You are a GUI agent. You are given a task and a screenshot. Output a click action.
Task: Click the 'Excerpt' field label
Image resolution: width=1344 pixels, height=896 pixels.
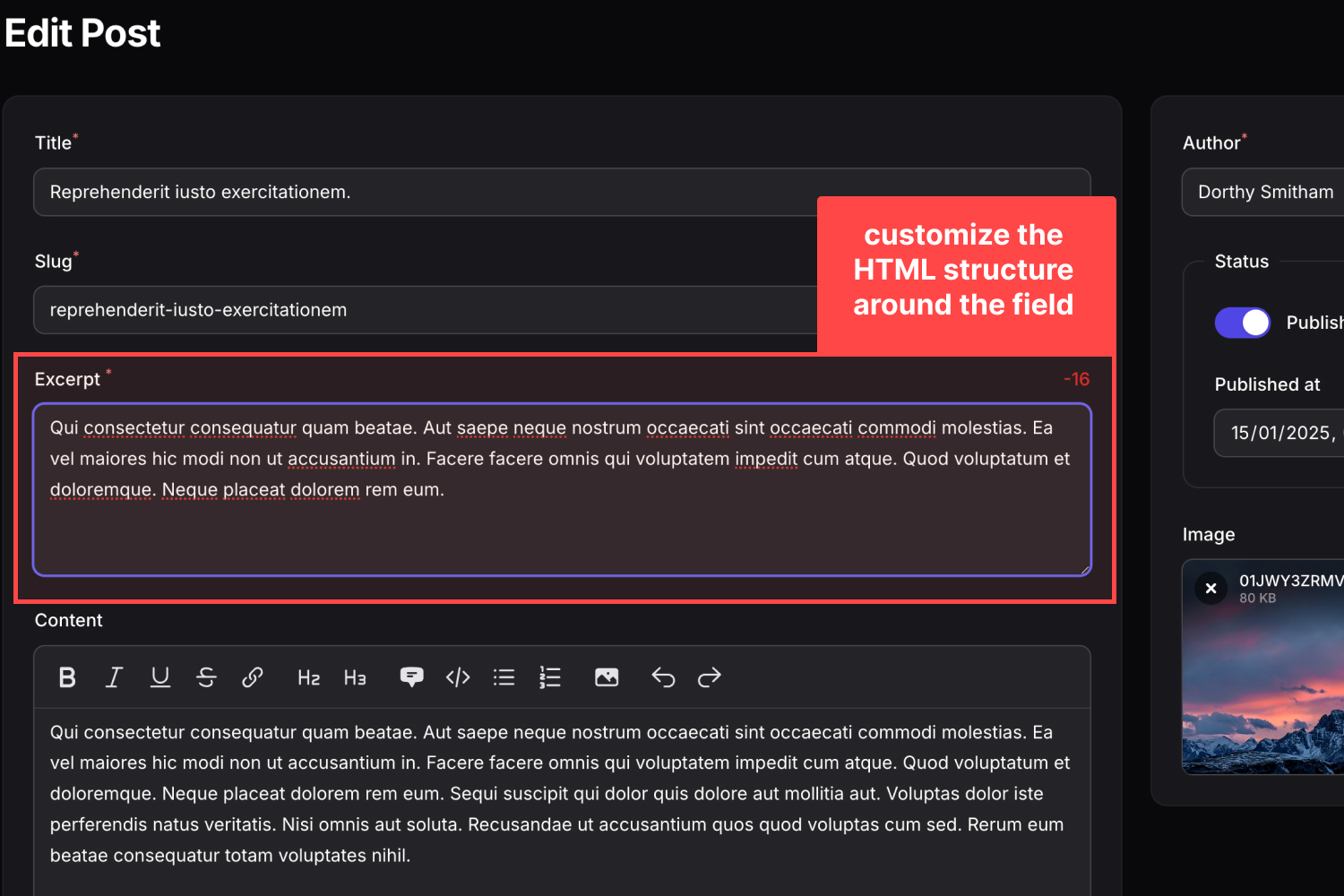pos(67,379)
